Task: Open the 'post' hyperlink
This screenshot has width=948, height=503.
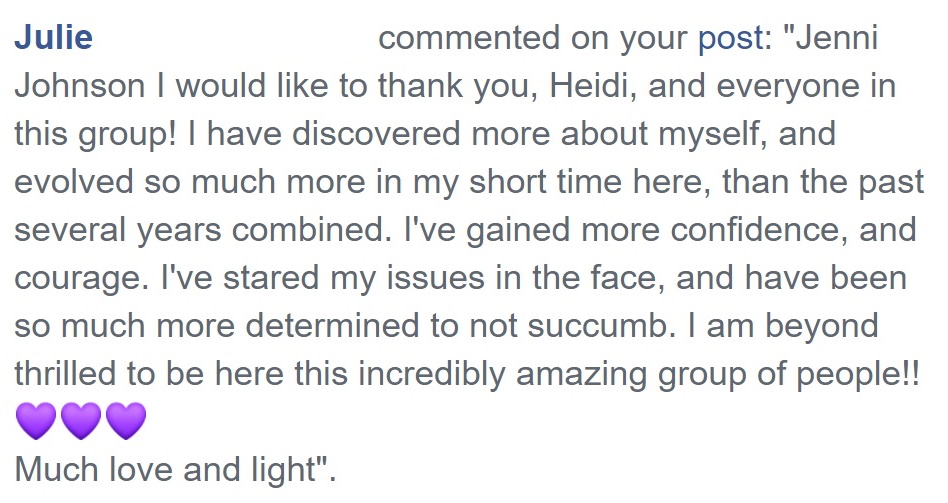Action: click(x=730, y=38)
